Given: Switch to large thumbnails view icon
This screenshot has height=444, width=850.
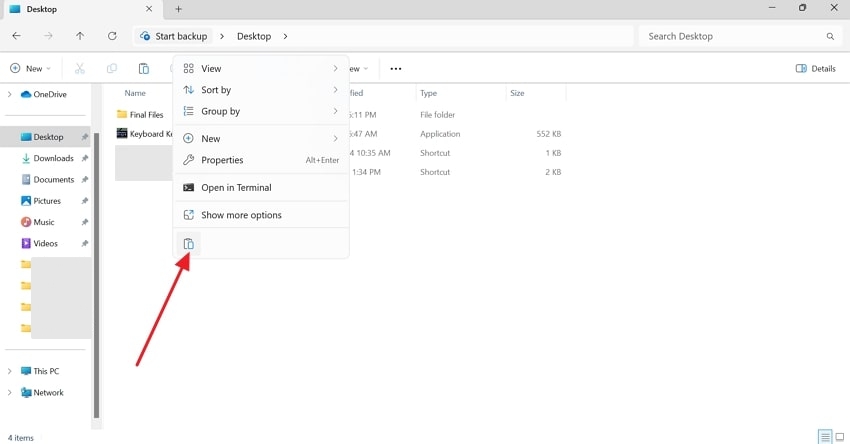Looking at the screenshot, I should (839, 437).
